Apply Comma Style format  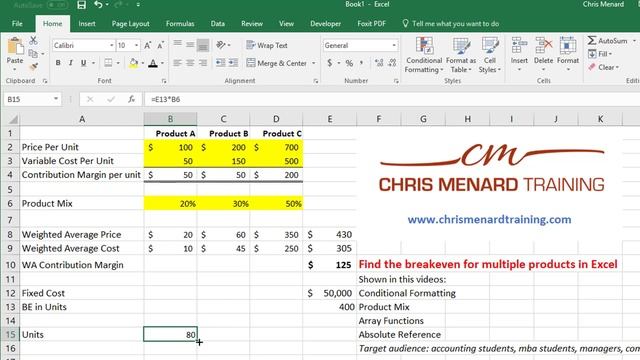click(362, 63)
